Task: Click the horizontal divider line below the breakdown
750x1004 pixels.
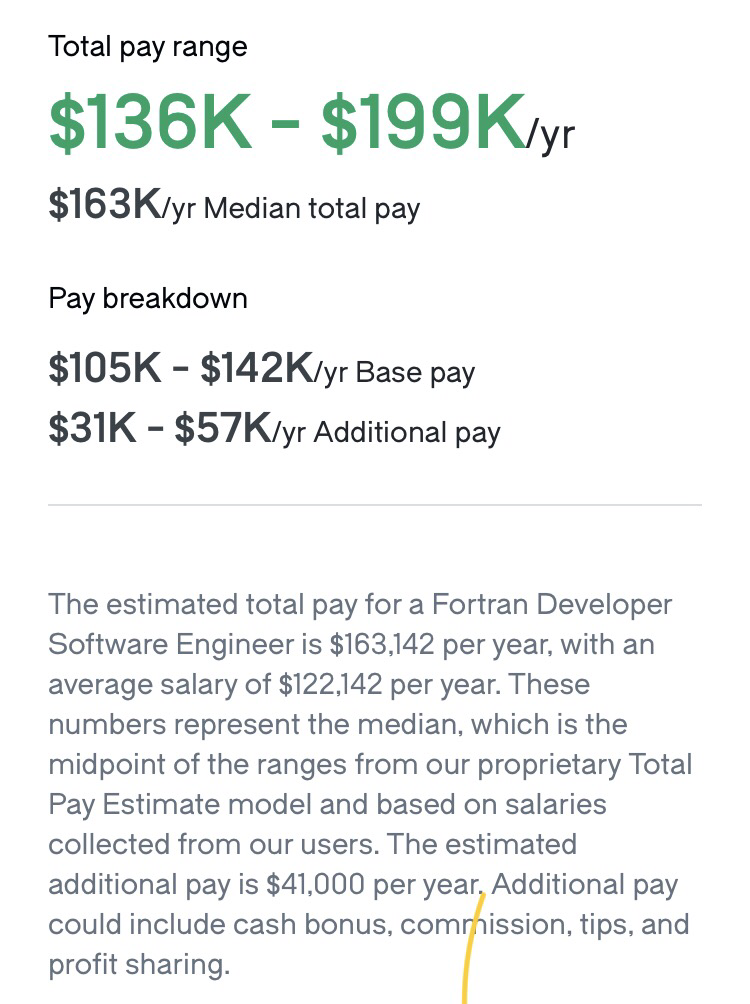Action: pos(375,505)
